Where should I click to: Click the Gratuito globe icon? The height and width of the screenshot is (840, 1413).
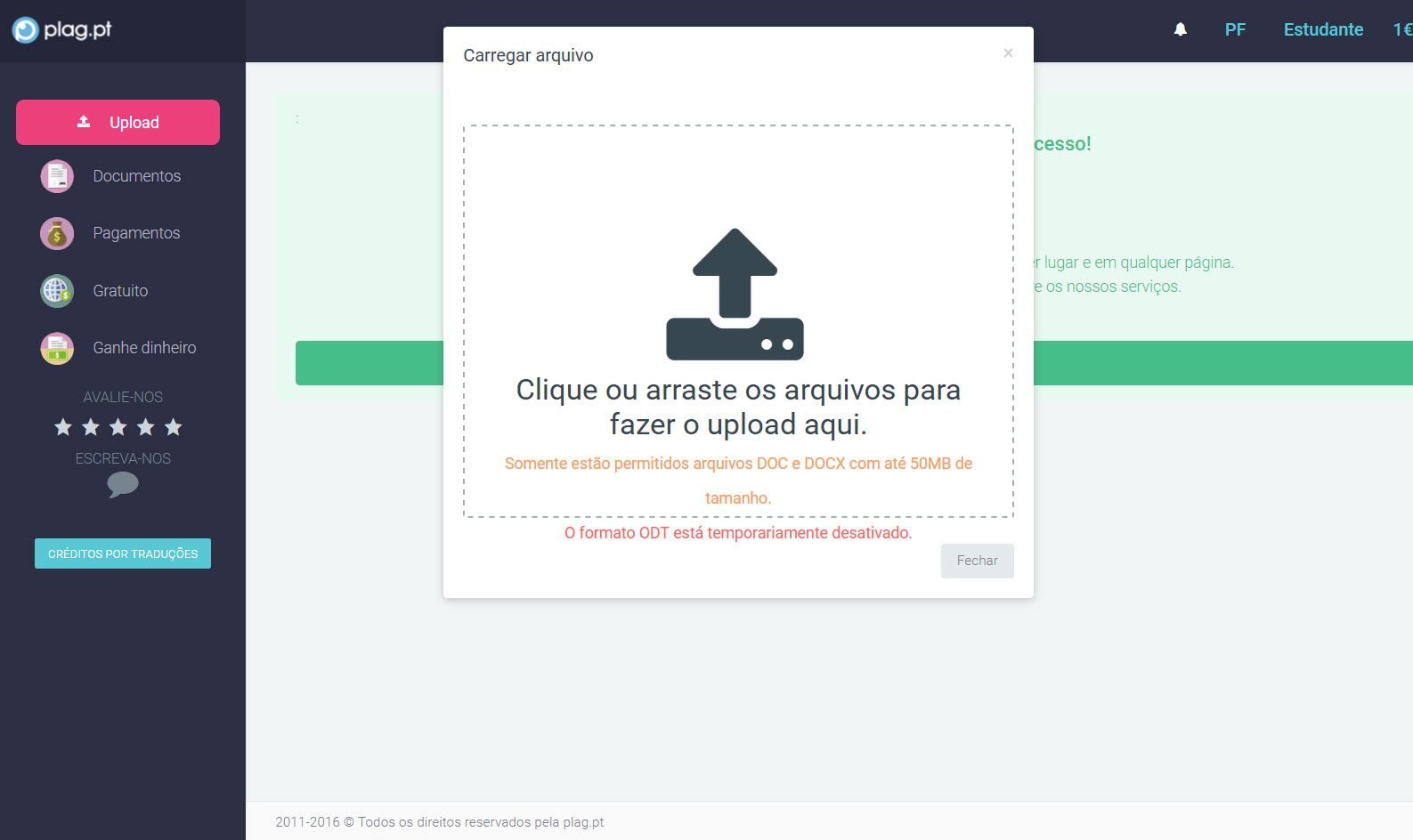57,291
